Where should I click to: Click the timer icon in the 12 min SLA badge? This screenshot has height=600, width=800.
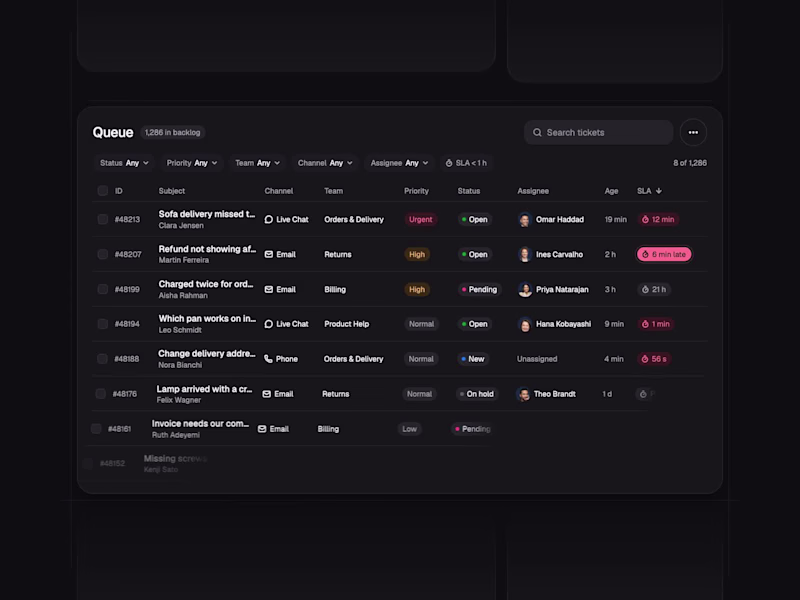click(x=645, y=219)
